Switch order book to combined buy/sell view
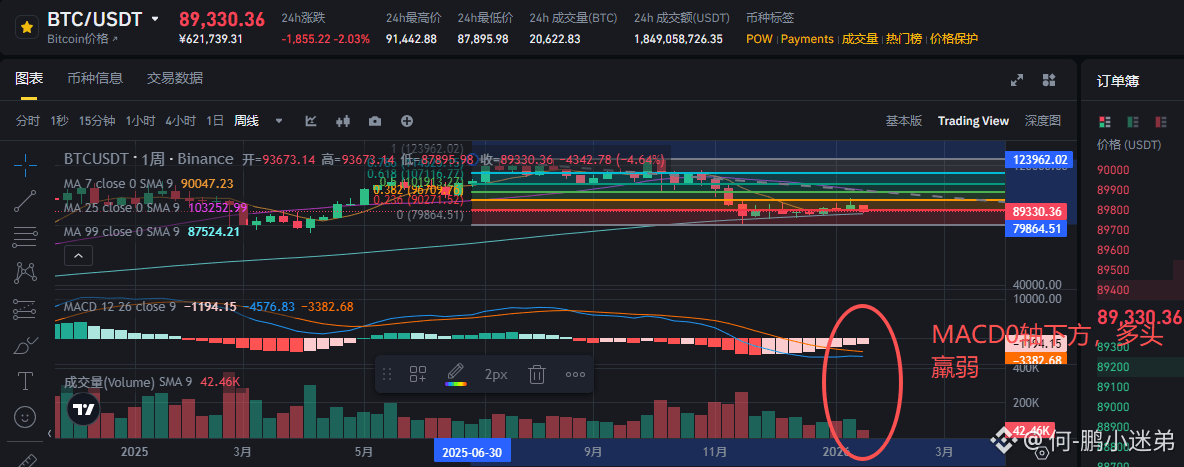The image size is (1184, 467). point(1106,122)
